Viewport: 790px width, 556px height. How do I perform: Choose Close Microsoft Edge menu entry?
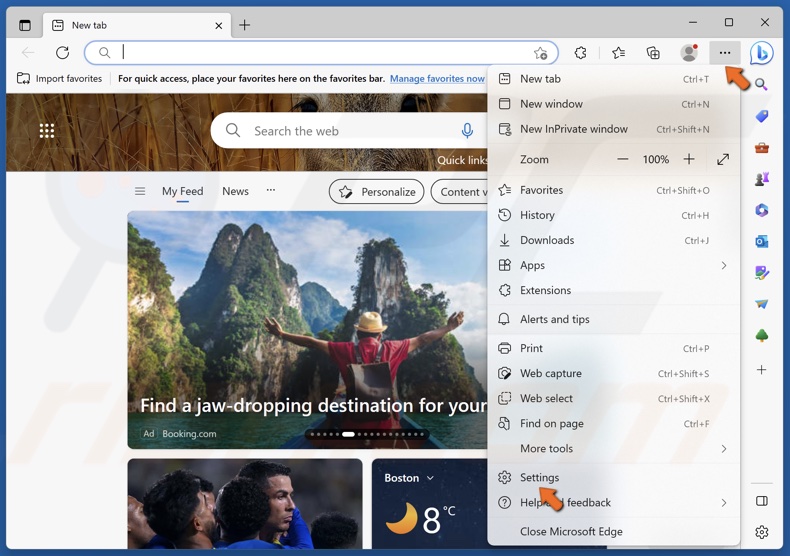pyautogui.click(x=614, y=532)
